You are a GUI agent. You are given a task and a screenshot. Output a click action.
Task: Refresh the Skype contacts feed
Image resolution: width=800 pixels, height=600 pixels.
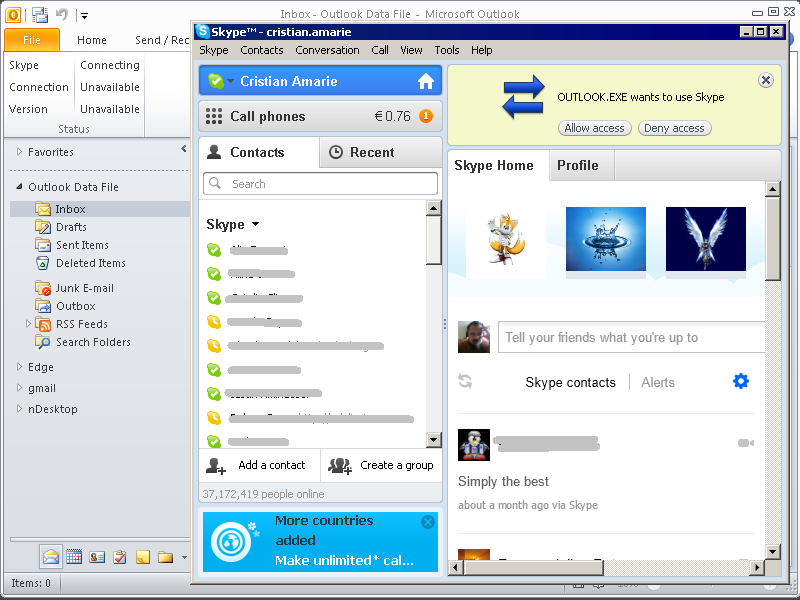click(465, 381)
